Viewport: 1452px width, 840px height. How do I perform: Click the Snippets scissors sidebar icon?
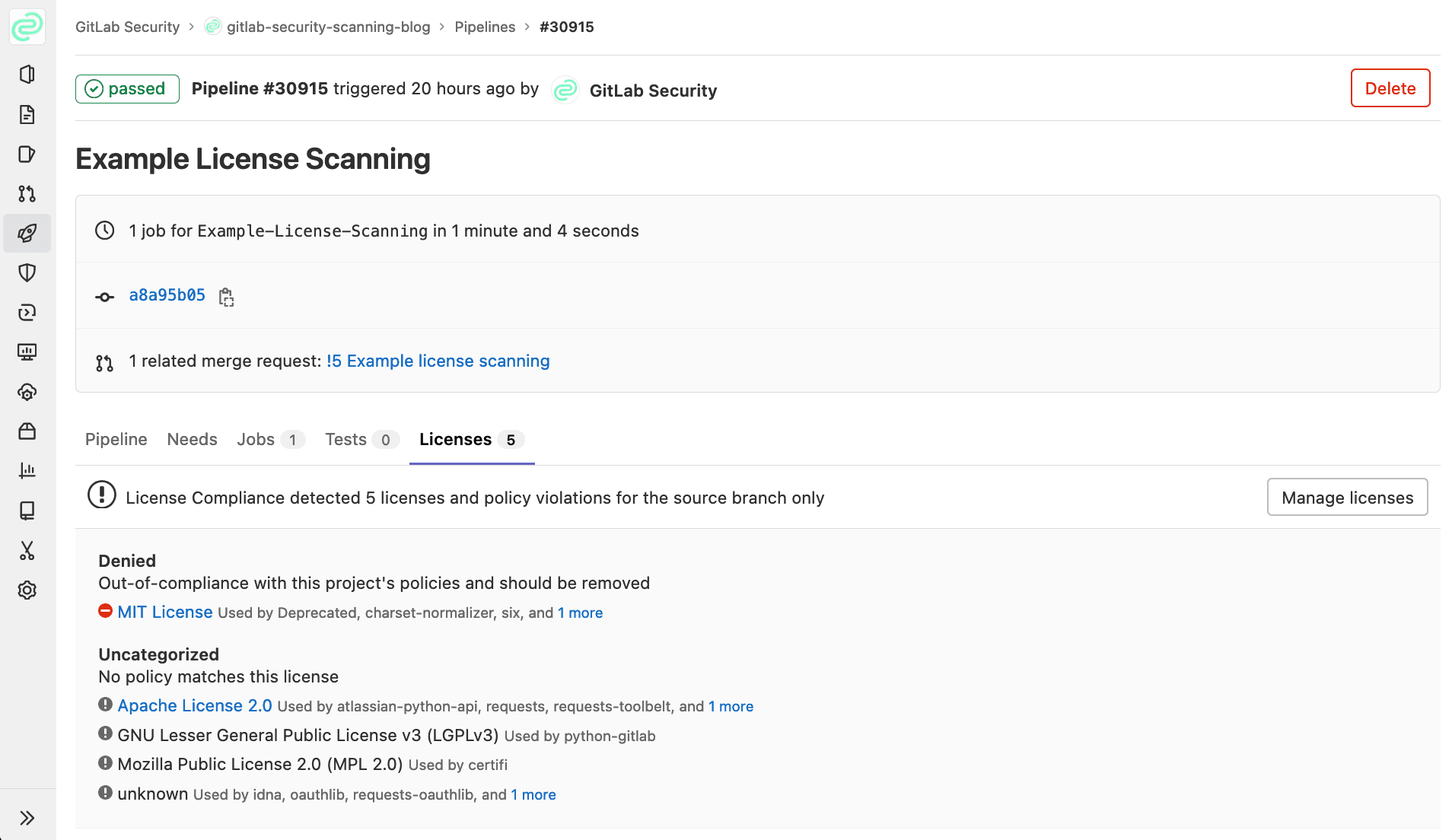pos(27,550)
